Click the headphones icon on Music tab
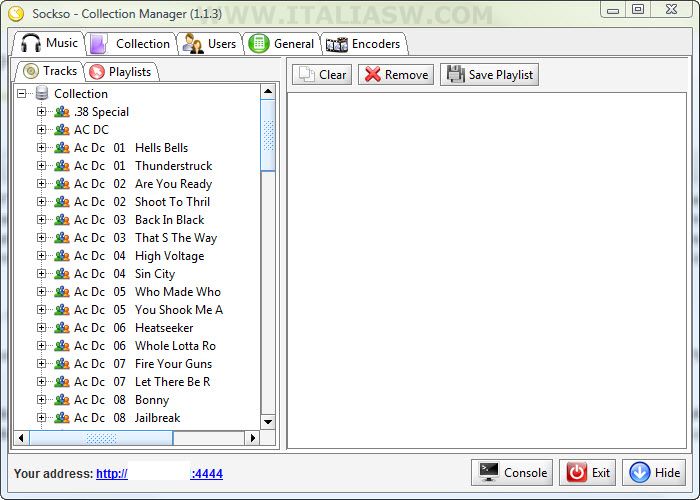 pyautogui.click(x=31, y=43)
